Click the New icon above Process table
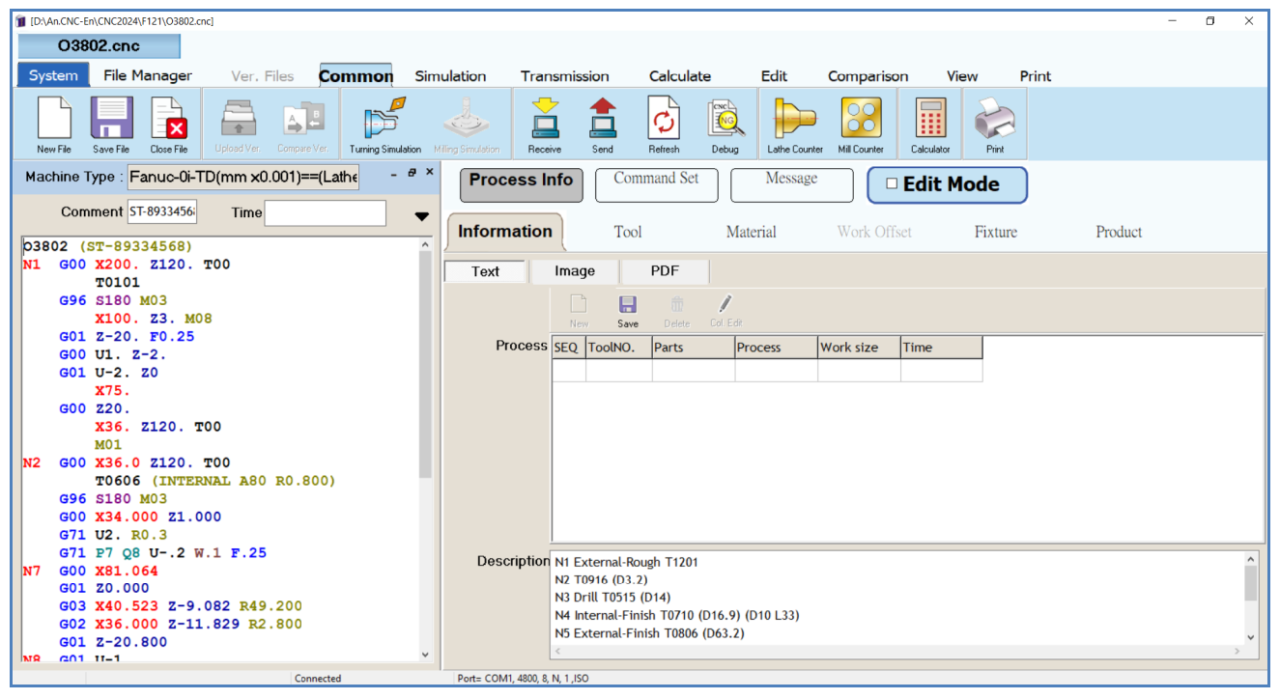The width and height of the screenshot is (1280, 699). [x=579, y=311]
